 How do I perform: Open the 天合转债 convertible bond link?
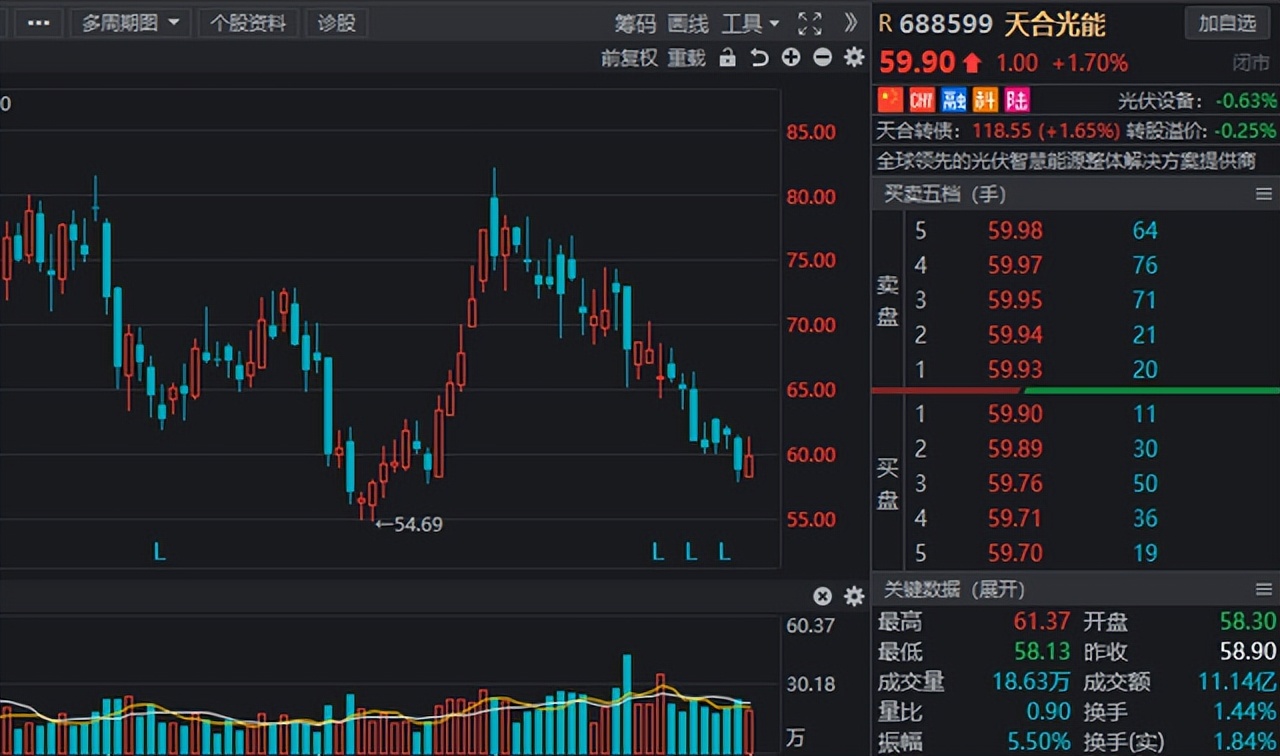click(916, 131)
